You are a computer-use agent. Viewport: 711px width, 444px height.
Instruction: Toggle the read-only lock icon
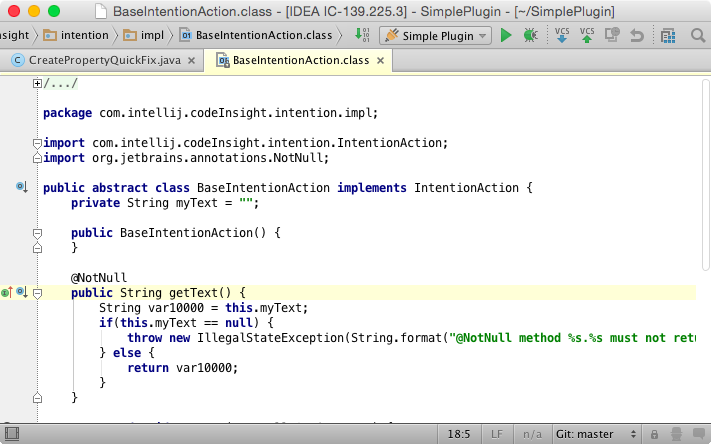[654, 434]
